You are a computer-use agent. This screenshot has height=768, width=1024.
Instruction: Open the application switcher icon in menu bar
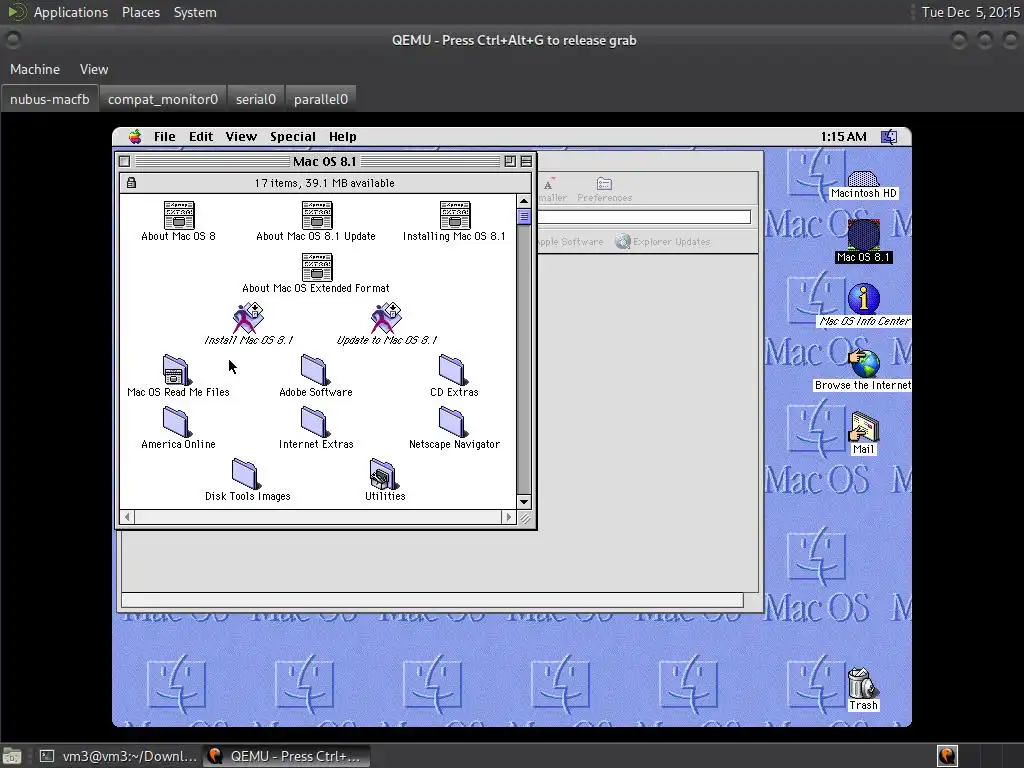pos(889,136)
